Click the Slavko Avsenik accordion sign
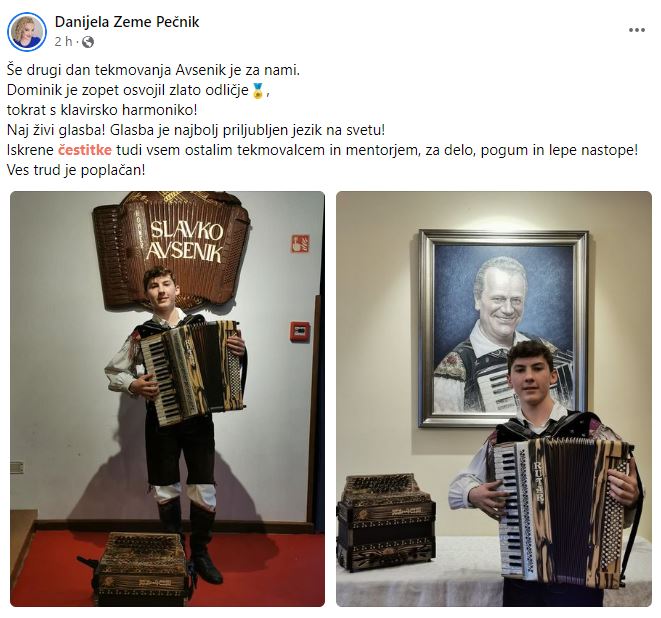The image size is (661, 618). pos(171,250)
